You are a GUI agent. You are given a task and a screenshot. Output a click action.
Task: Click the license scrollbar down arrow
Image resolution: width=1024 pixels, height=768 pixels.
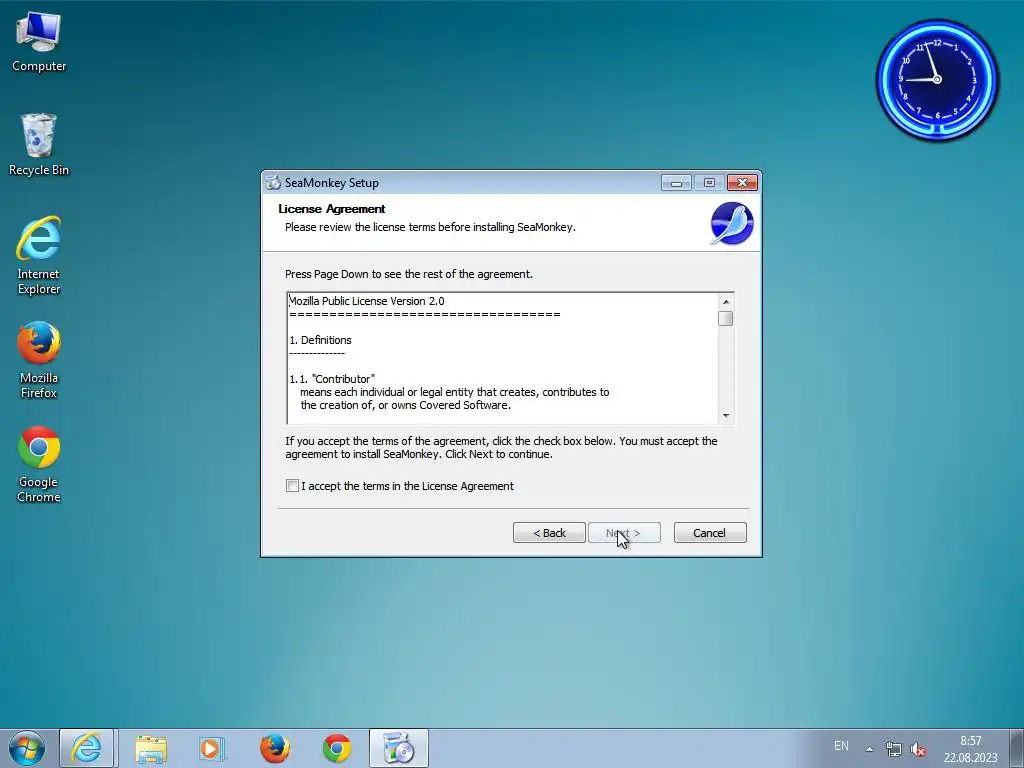726,416
